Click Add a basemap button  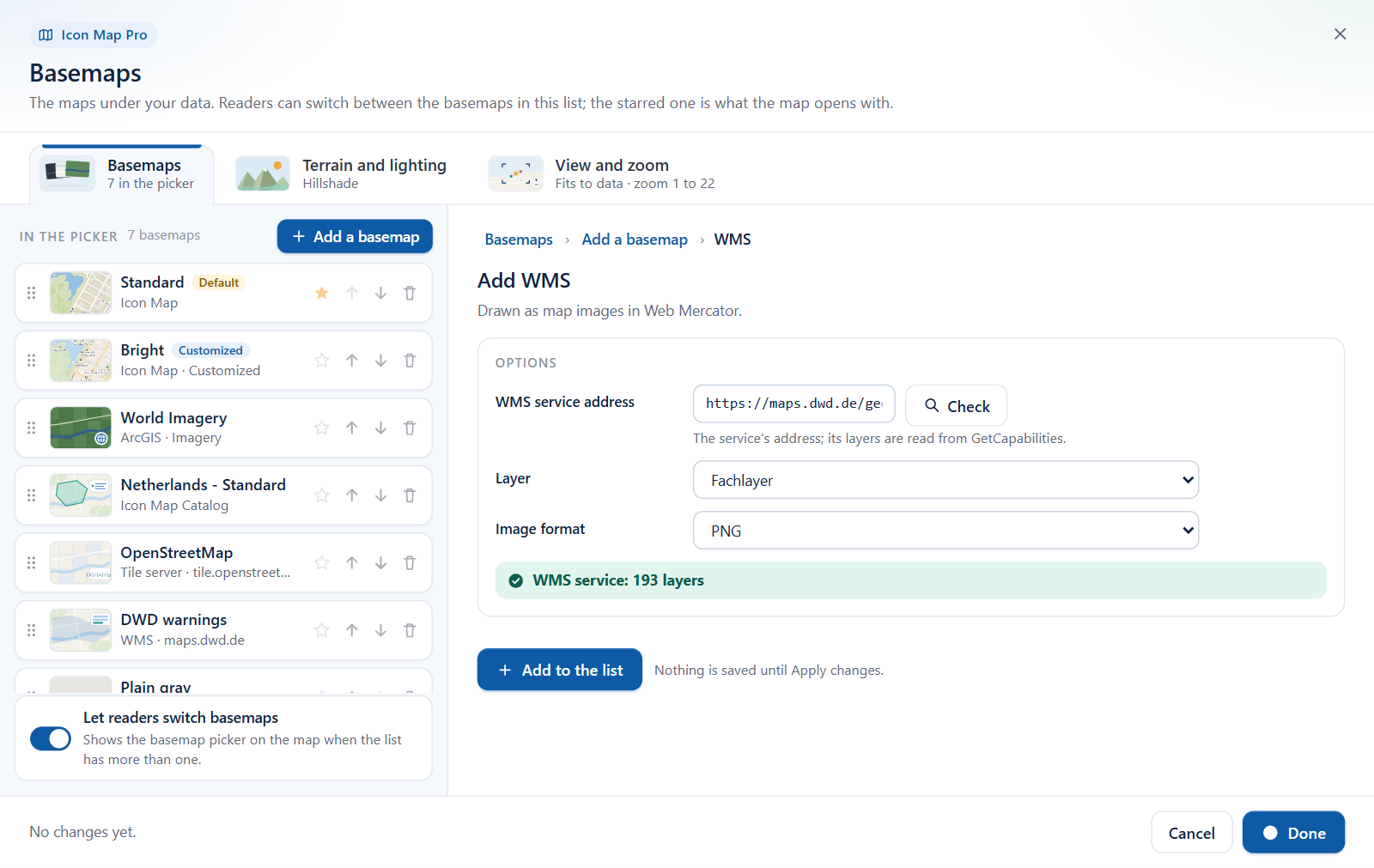355,236
